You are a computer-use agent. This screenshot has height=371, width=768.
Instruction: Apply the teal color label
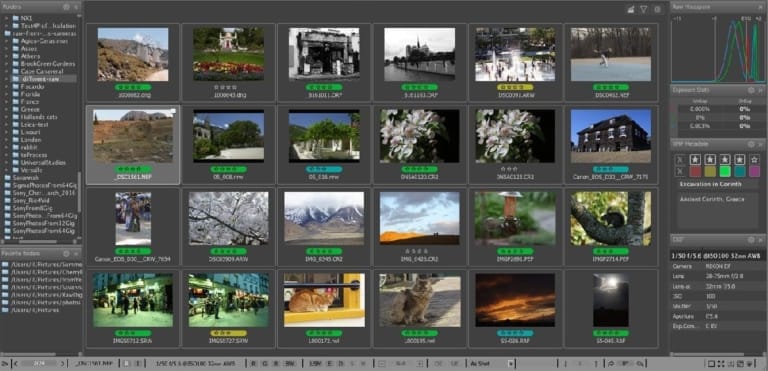(740, 172)
